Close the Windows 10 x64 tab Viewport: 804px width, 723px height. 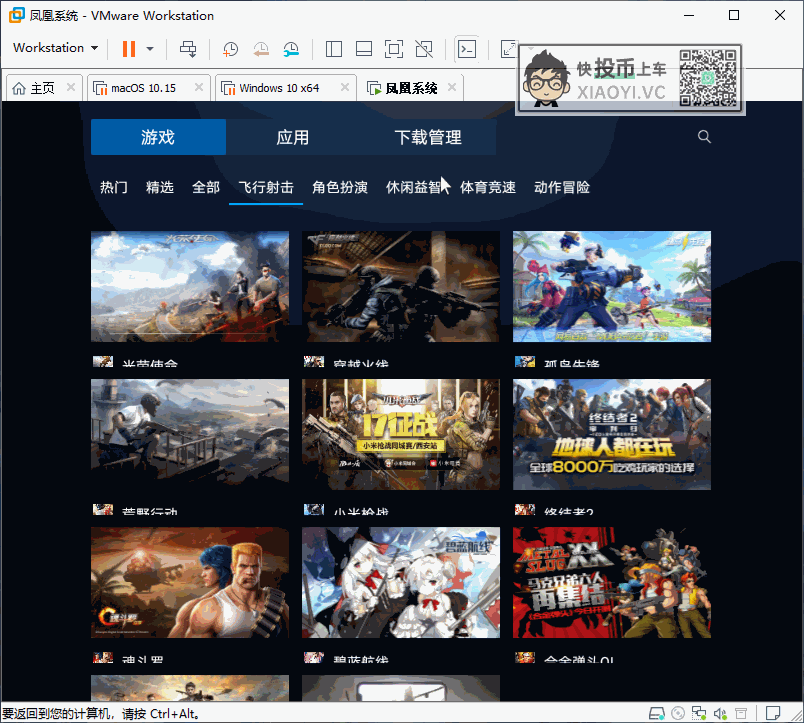345,87
